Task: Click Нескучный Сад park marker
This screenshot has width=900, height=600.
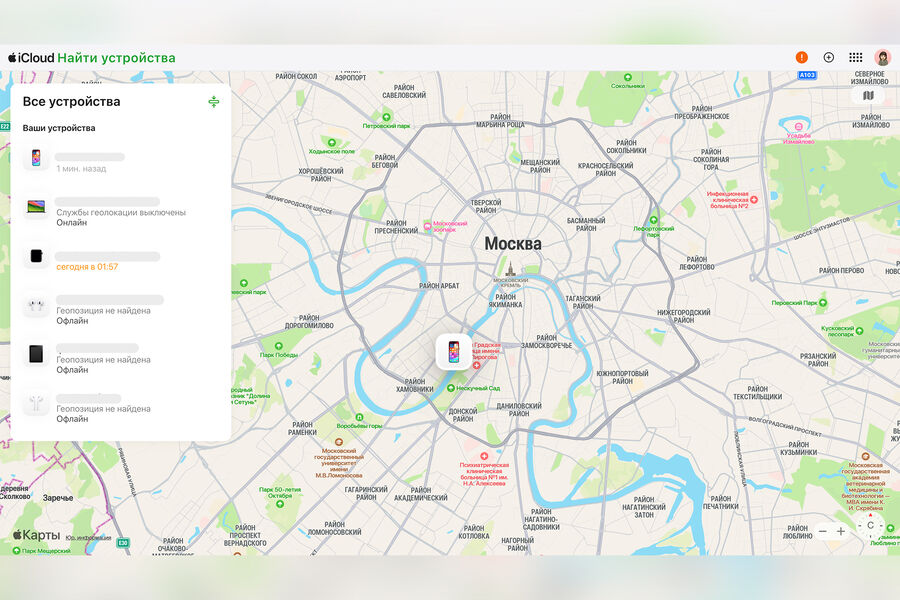Action: [x=451, y=389]
